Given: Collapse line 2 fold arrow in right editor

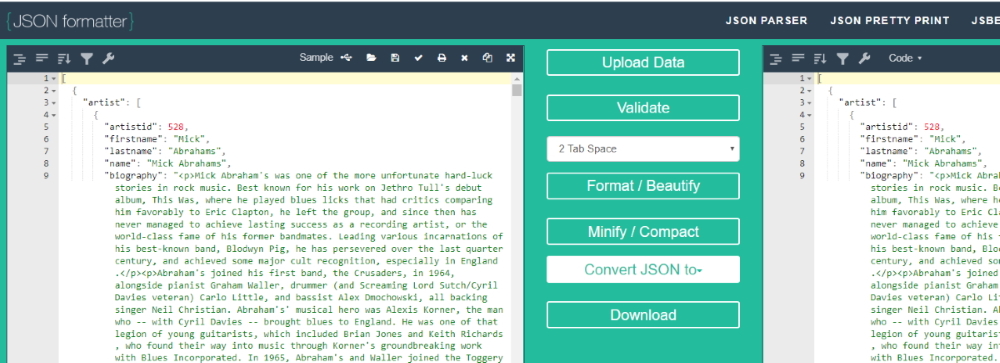Looking at the screenshot, I should click(x=809, y=91).
